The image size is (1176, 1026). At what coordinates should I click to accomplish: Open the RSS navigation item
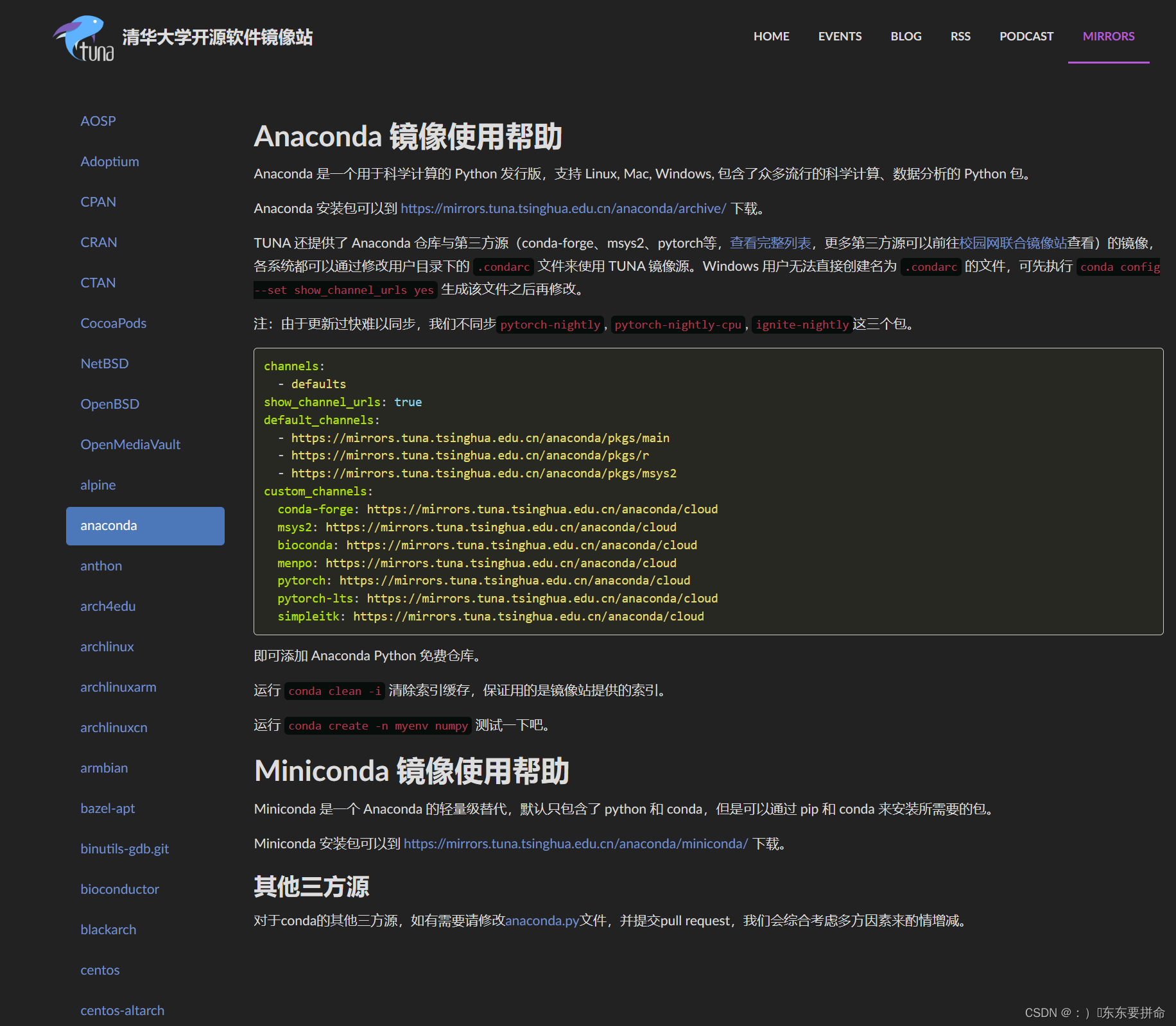pos(960,37)
